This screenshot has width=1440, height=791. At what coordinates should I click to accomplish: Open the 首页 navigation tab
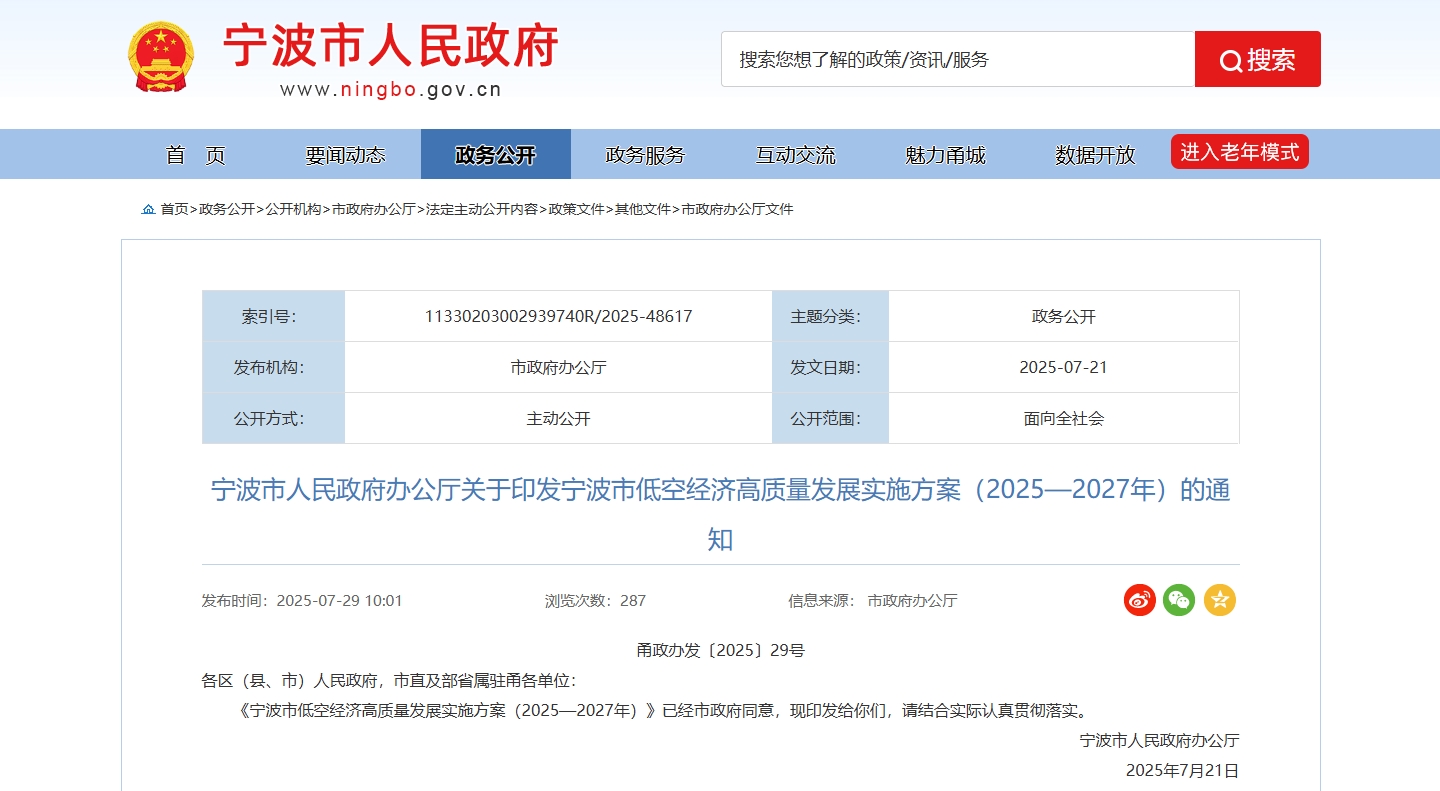pos(196,155)
